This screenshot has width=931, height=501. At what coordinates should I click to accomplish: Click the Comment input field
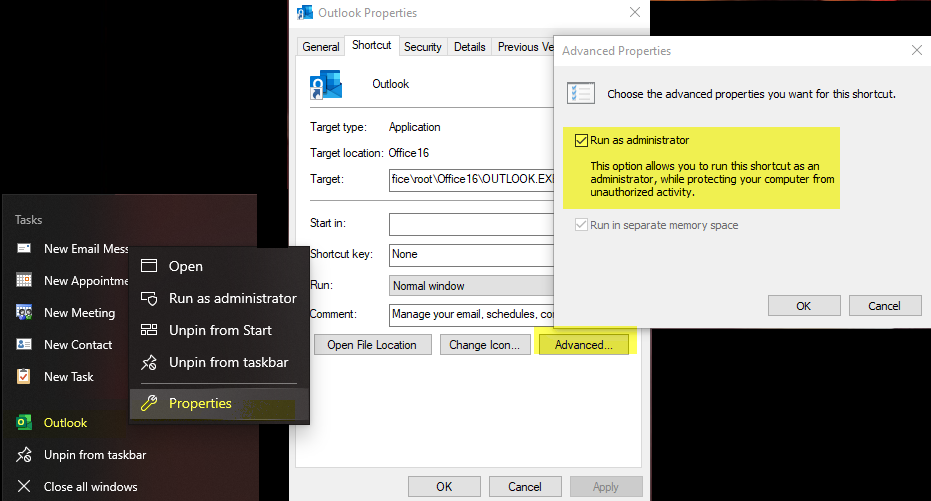471,315
